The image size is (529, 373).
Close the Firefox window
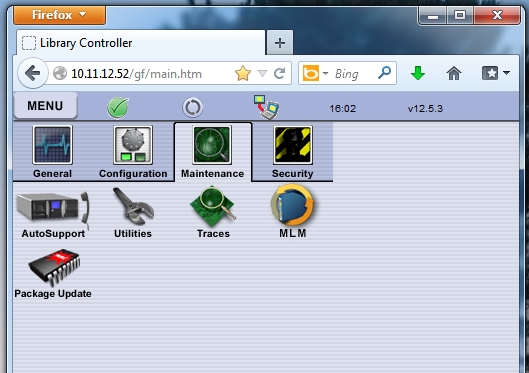click(x=497, y=16)
